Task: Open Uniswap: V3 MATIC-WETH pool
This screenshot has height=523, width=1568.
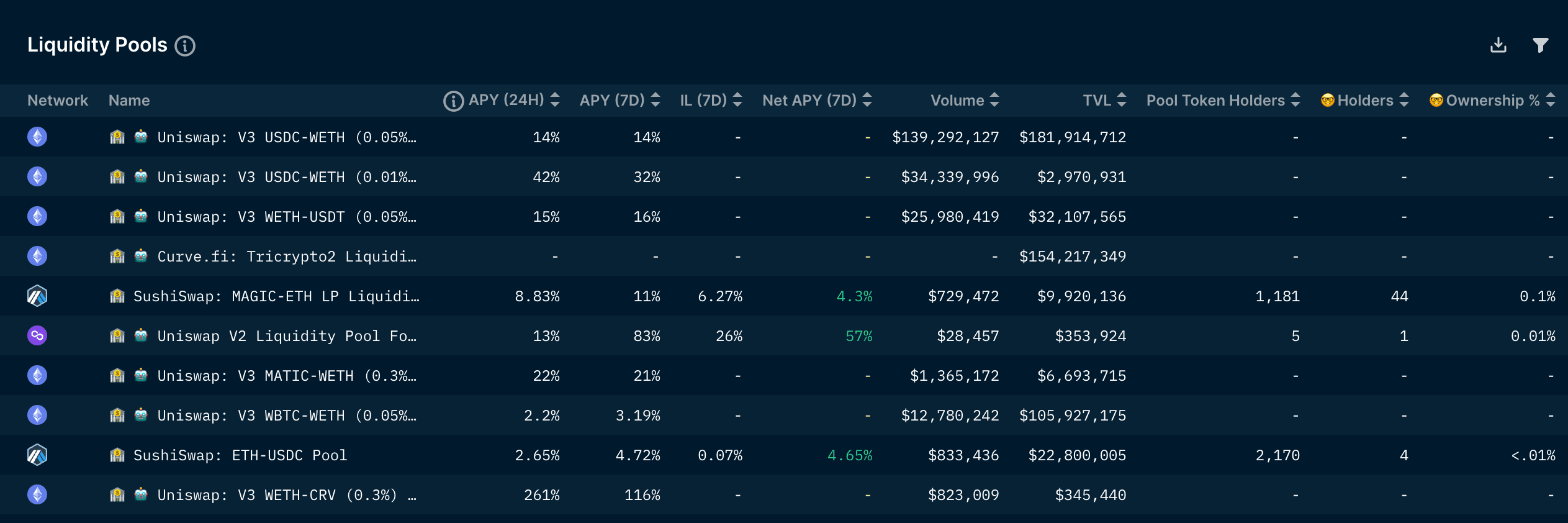Action: coord(287,376)
